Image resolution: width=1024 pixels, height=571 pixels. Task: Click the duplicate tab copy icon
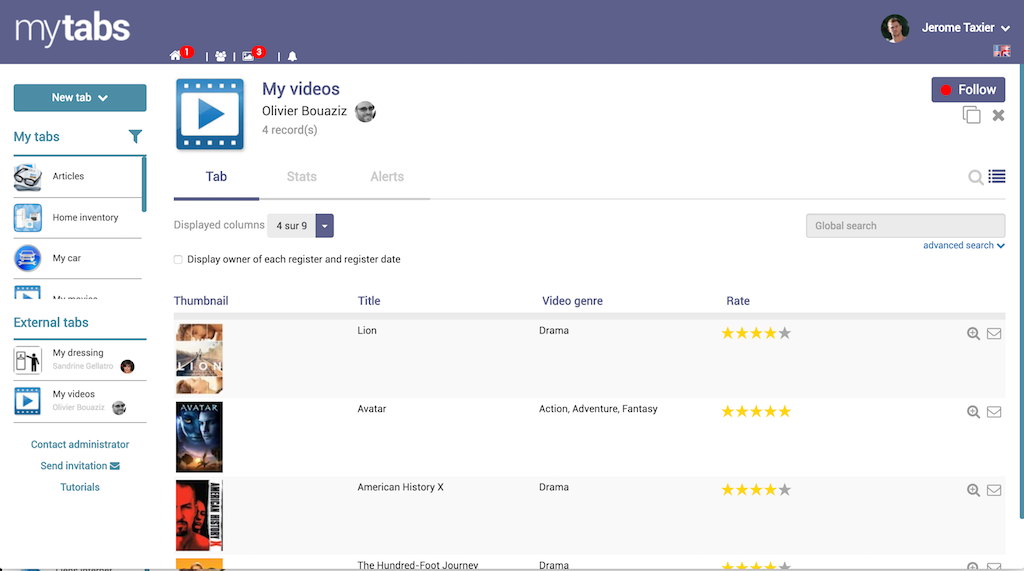[x=972, y=115]
